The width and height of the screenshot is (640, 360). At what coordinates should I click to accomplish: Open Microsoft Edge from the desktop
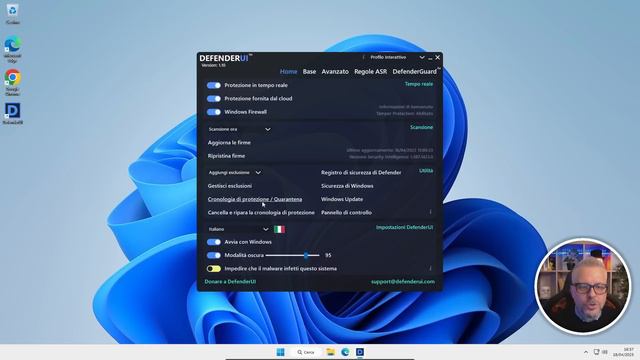tap(12, 49)
